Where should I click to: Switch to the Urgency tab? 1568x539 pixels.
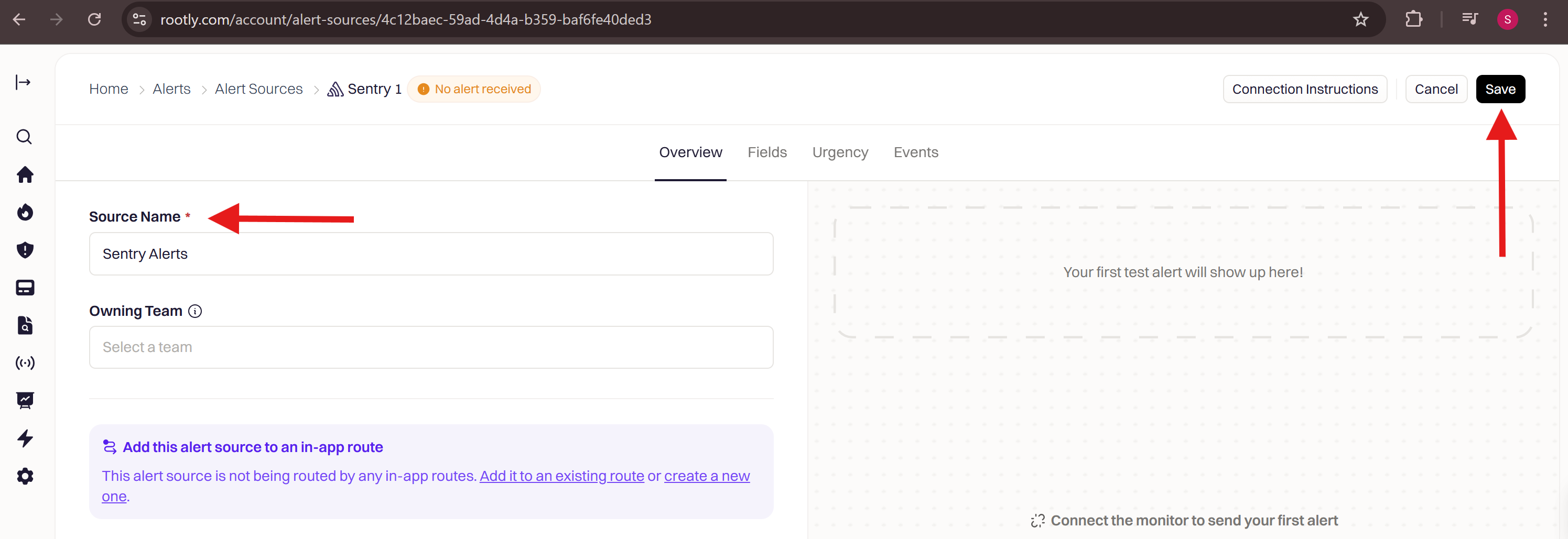tap(840, 152)
